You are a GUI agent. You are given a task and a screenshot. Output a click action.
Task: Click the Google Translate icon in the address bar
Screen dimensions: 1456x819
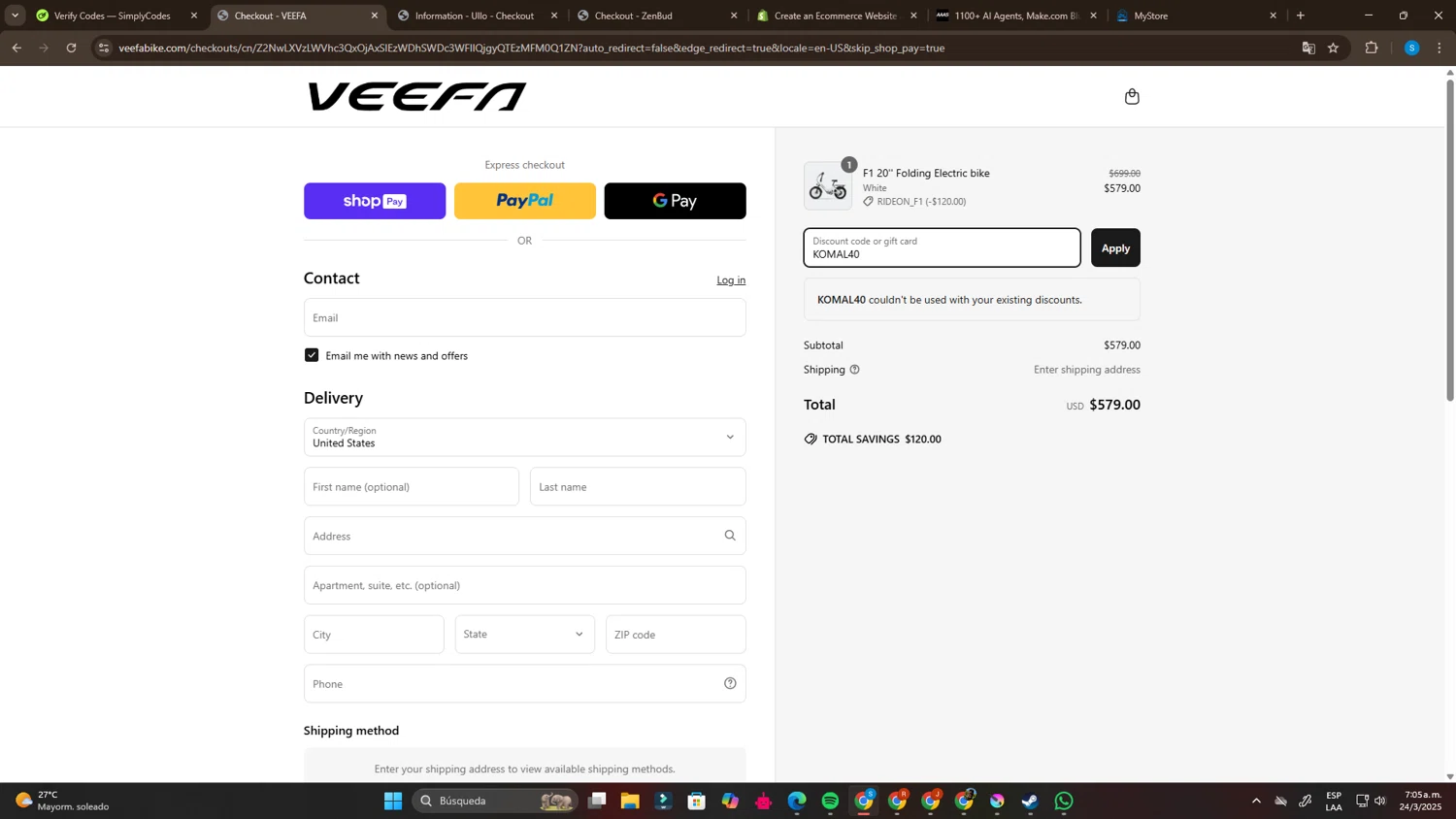pyautogui.click(x=1307, y=48)
